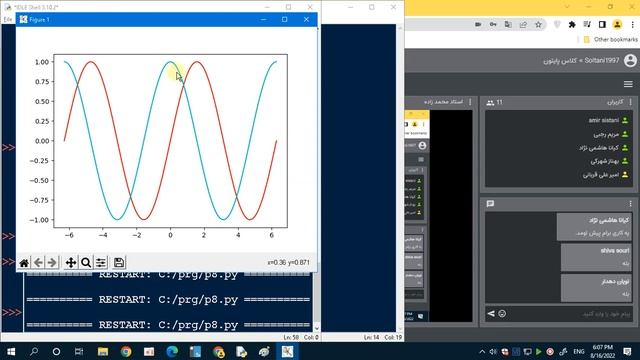
Task: Send the chat message with the arrow icon
Action: point(491,313)
